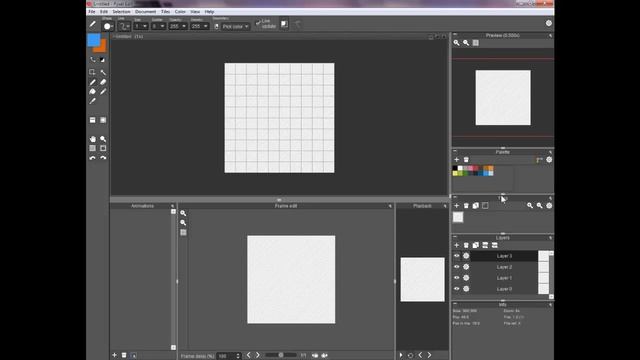This screenshot has height=360, width=640.
Task: Delete selected color from the Palette
Action: tap(466, 160)
